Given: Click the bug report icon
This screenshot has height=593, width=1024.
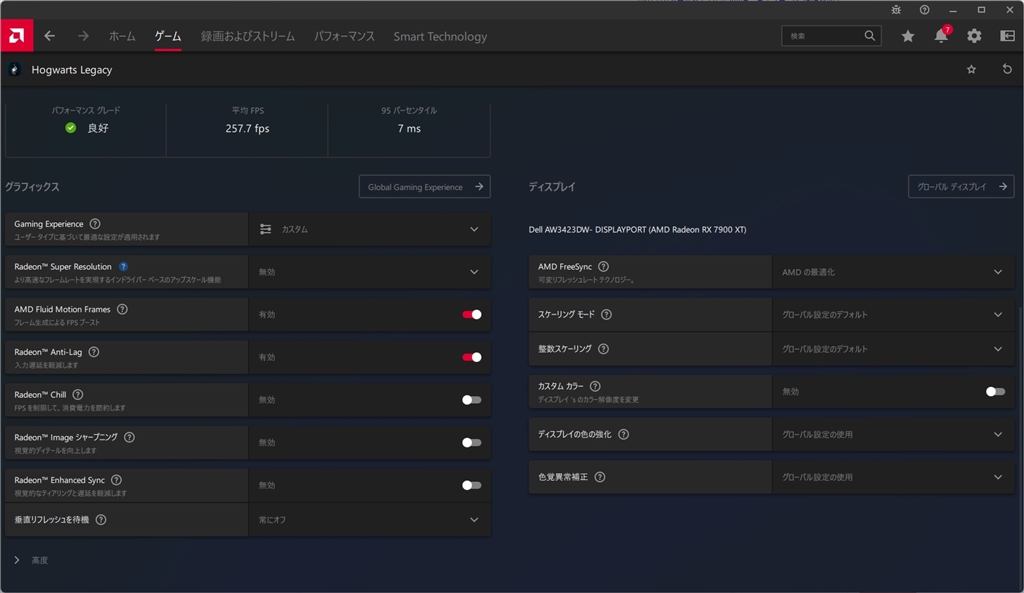Looking at the screenshot, I should [896, 10].
